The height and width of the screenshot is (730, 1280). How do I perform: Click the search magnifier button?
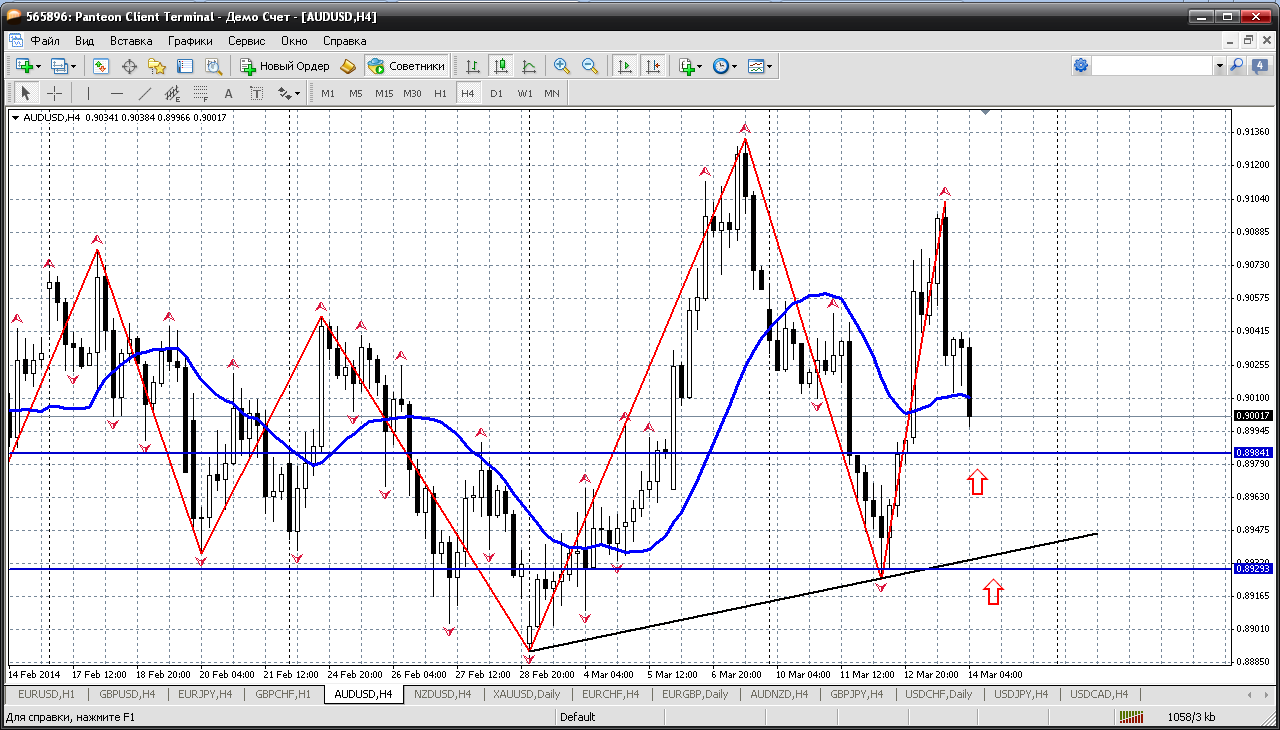[1237, 66]
